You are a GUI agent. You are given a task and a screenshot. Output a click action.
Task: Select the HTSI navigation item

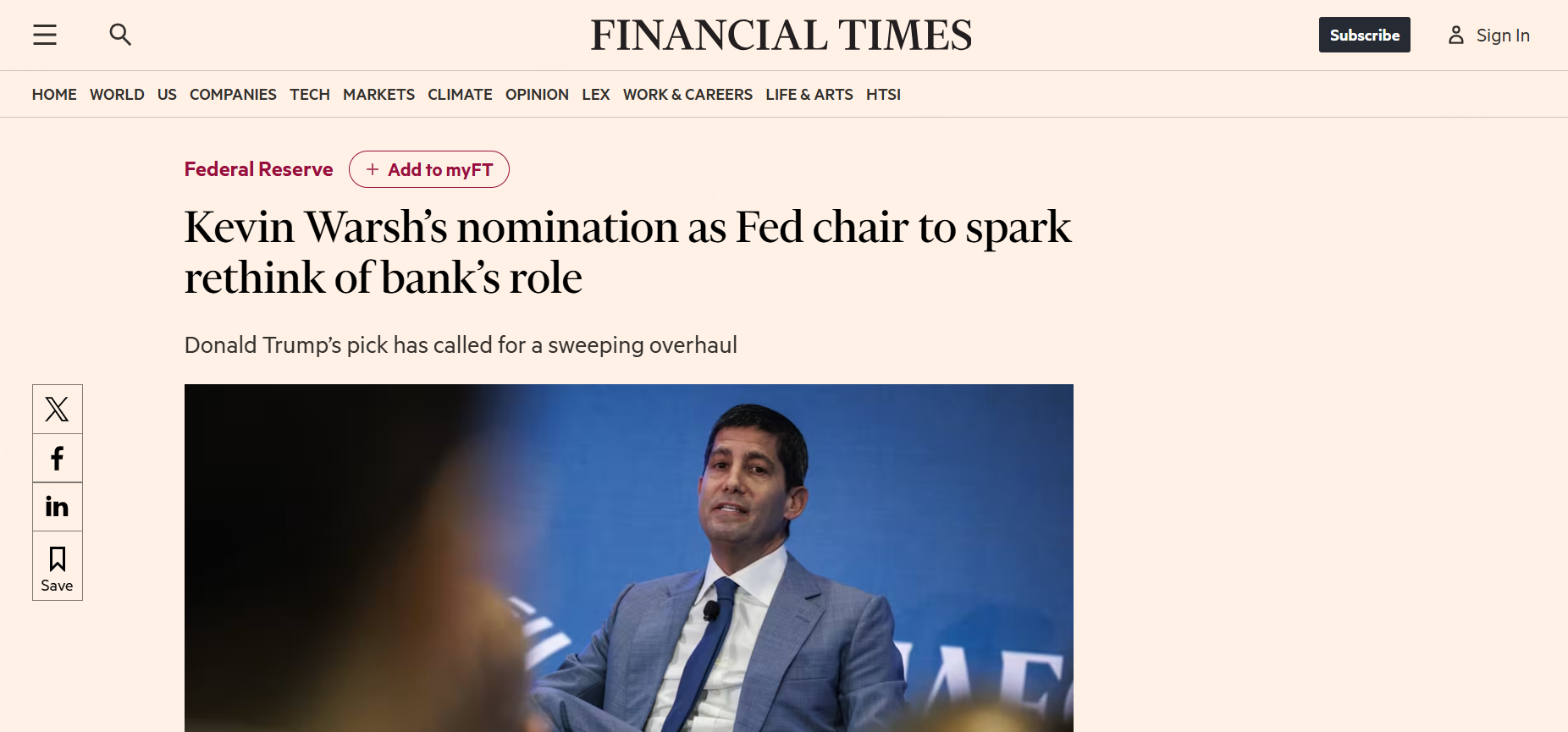[x=883, y=94]
